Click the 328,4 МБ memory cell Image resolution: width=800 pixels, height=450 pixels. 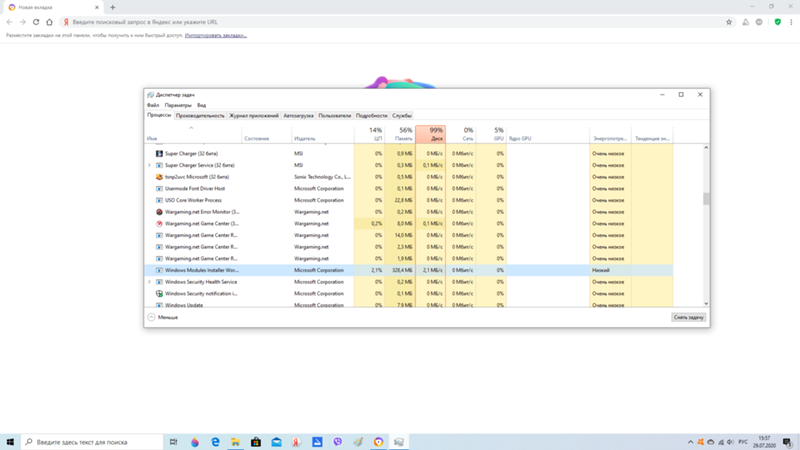pyautogui.click(x=400, y=270)
